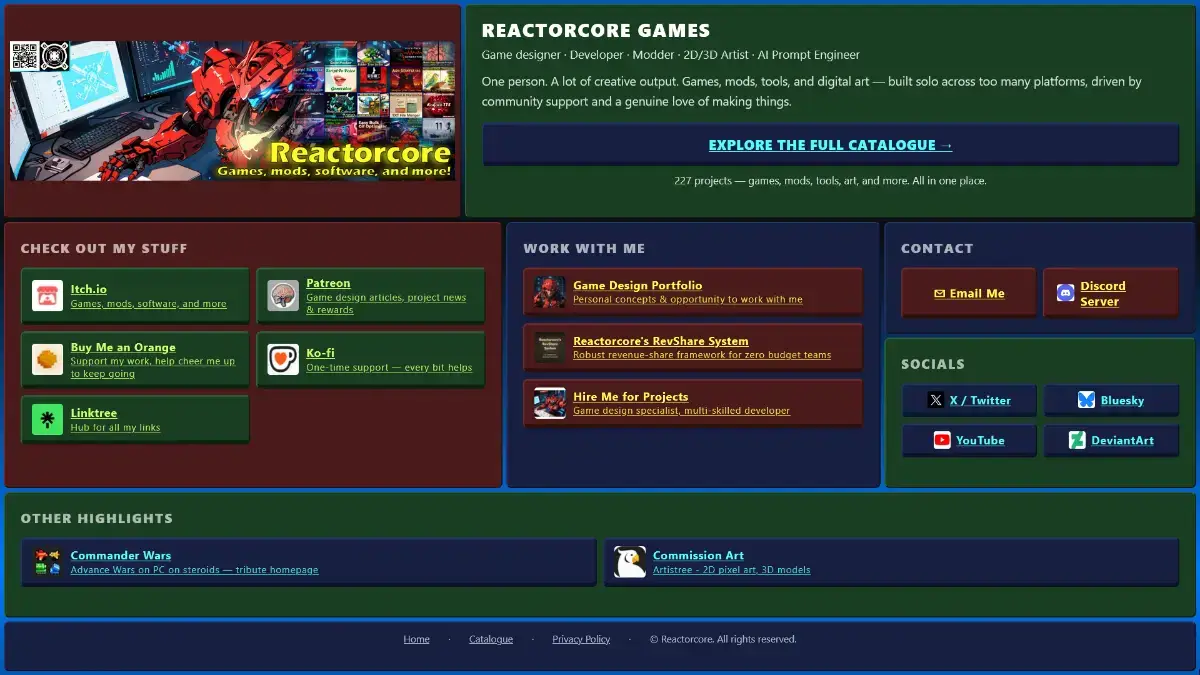Image resolution: width=1200 pixels, height=675 pixels.
Task: Click 'Artistree - 2D pixel art, 3D models' text
Action: (731, 570)
